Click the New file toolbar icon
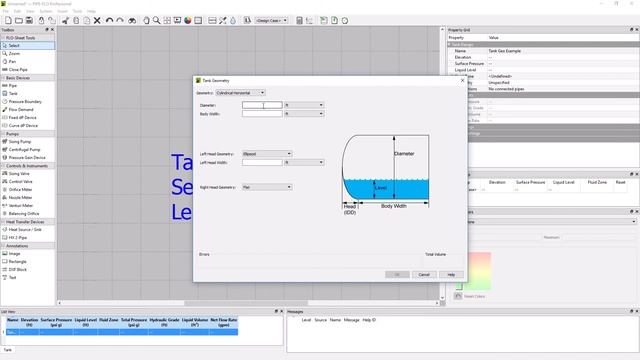Screen dimensions: 640x360 click(x=8, y=20)
